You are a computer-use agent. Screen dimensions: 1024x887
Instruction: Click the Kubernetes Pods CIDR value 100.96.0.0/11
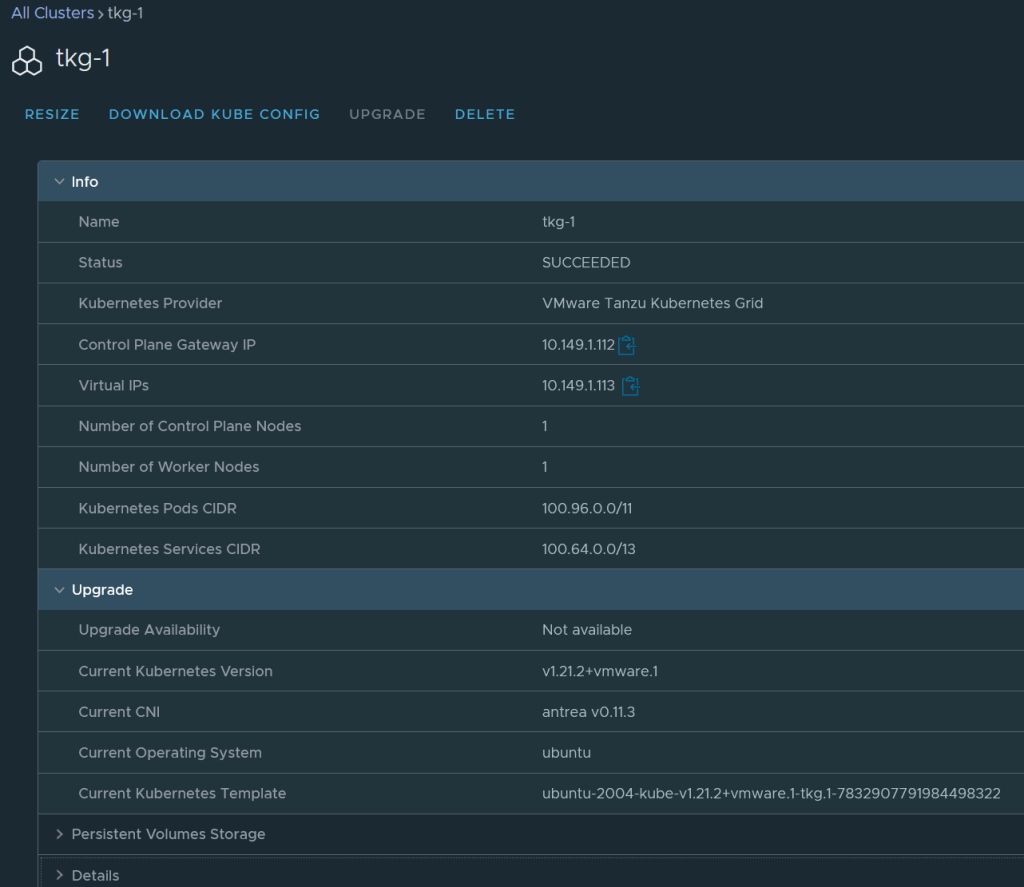pos(587,508)
